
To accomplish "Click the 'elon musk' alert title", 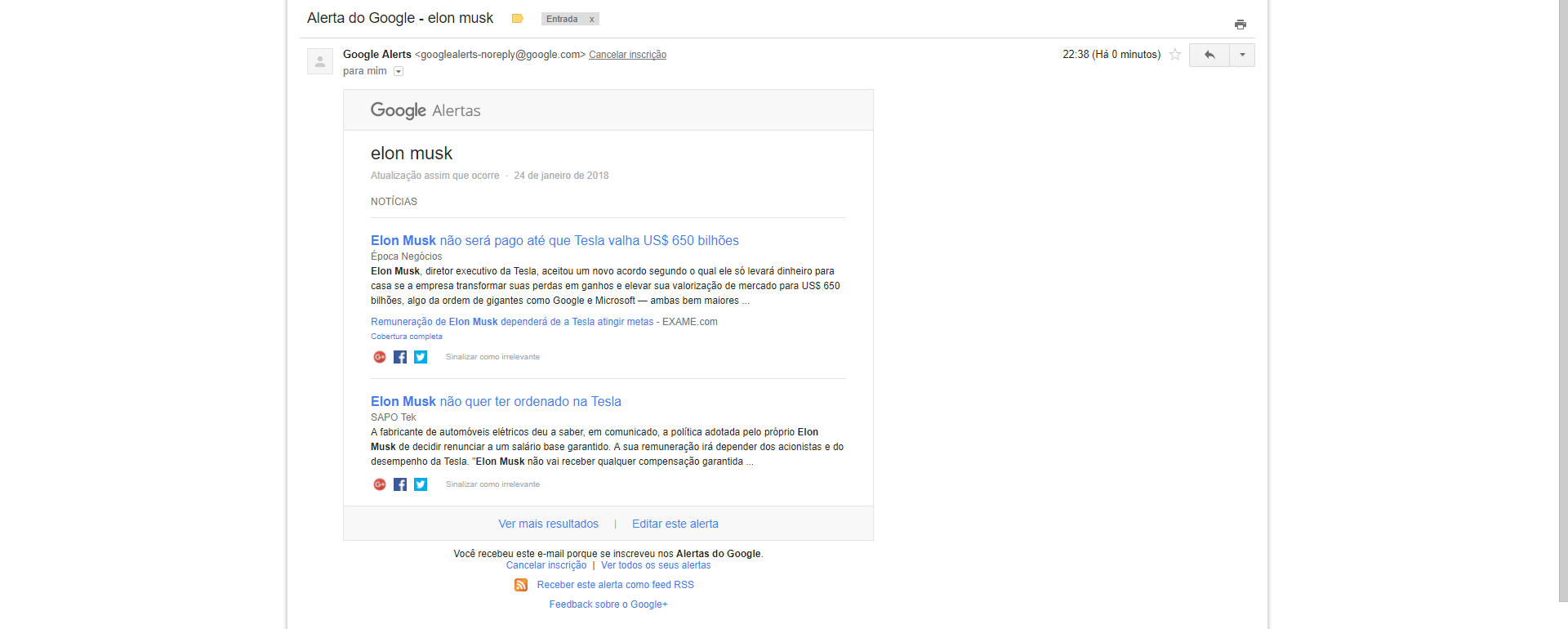I will pos(412,154).
